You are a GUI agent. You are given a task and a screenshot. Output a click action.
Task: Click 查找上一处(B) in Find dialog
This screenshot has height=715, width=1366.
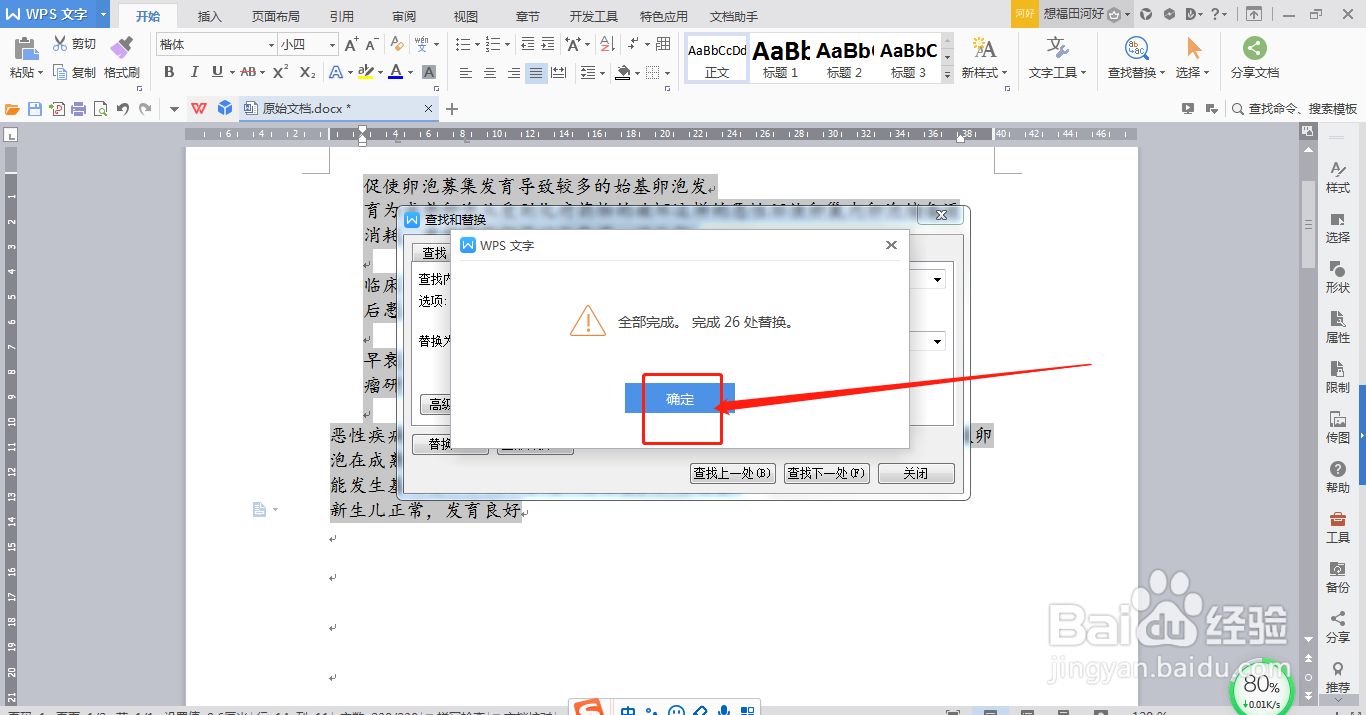733,473
